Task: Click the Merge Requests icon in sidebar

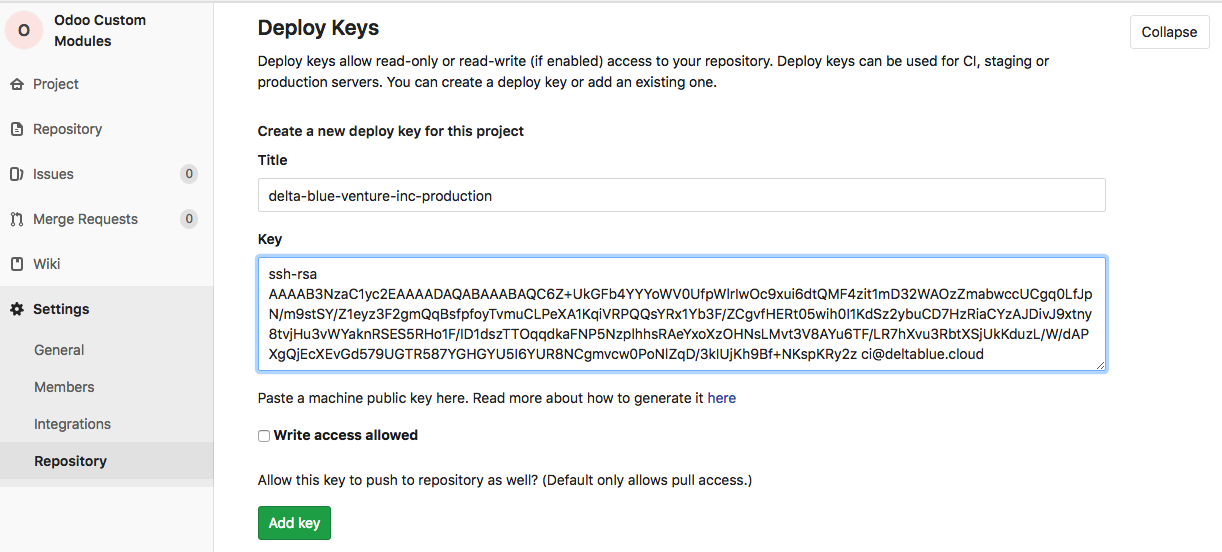Action: [x=16, y=219]
